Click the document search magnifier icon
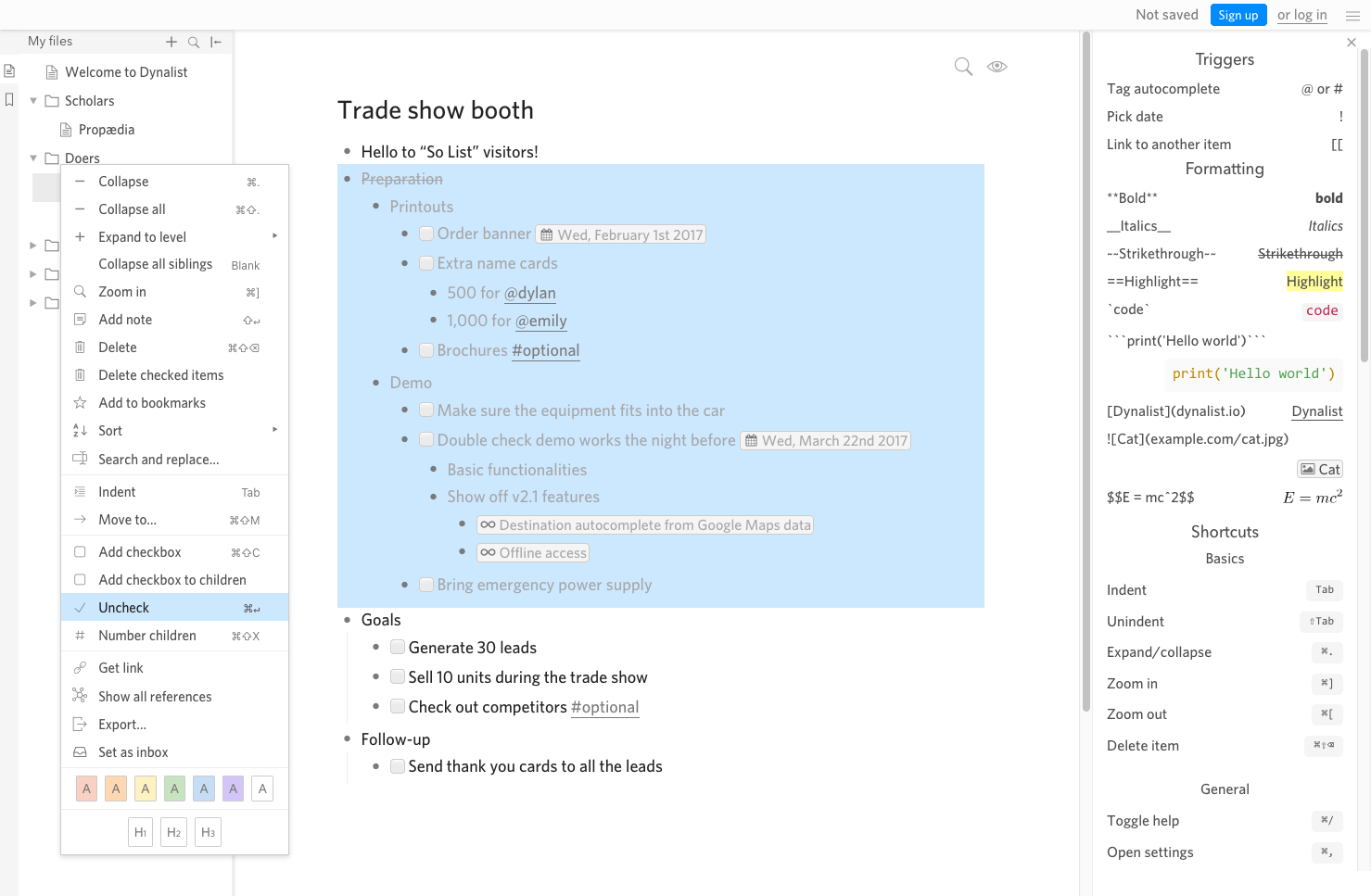This screenshot has height=896, width=1371. 963,67
